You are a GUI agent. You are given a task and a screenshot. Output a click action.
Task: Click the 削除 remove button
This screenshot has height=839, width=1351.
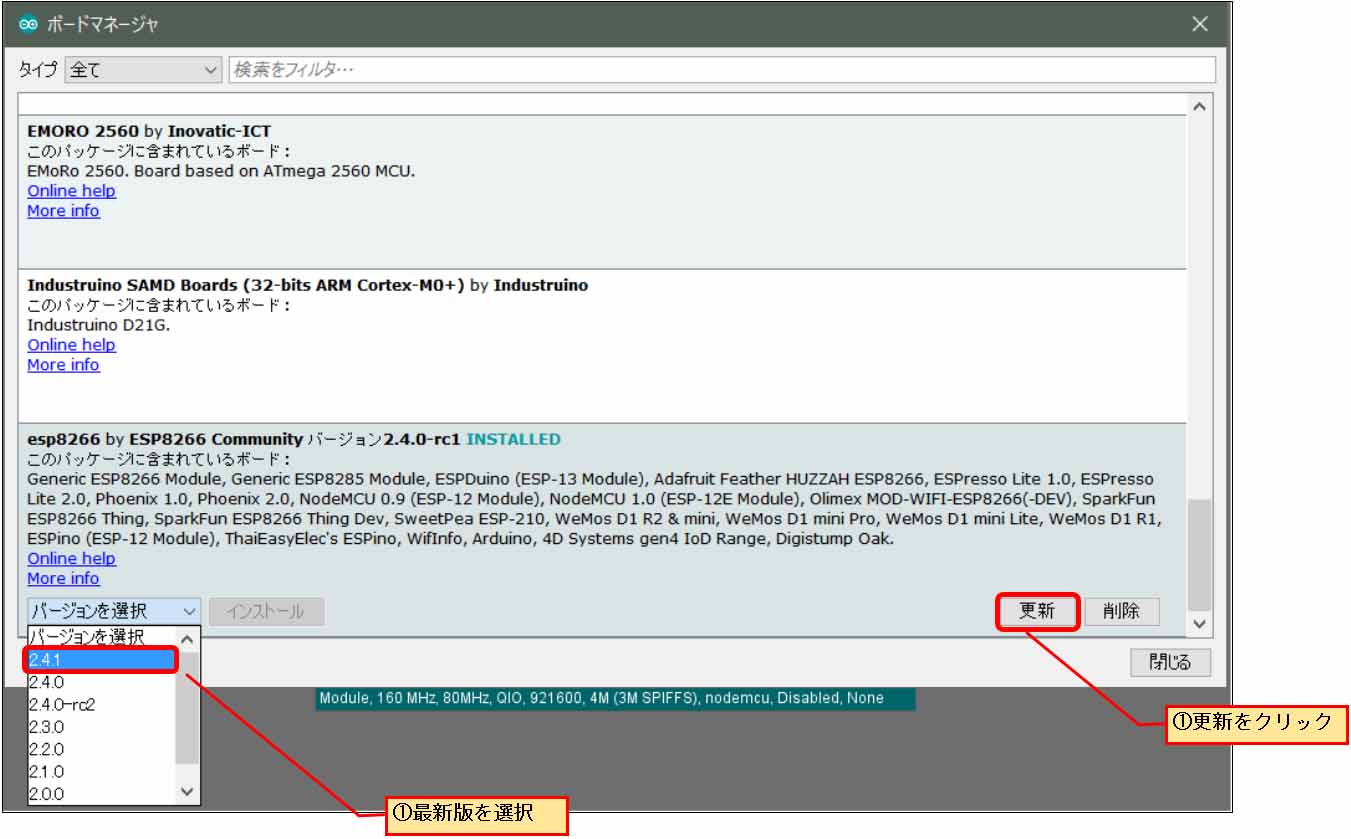click(1122, 611)
